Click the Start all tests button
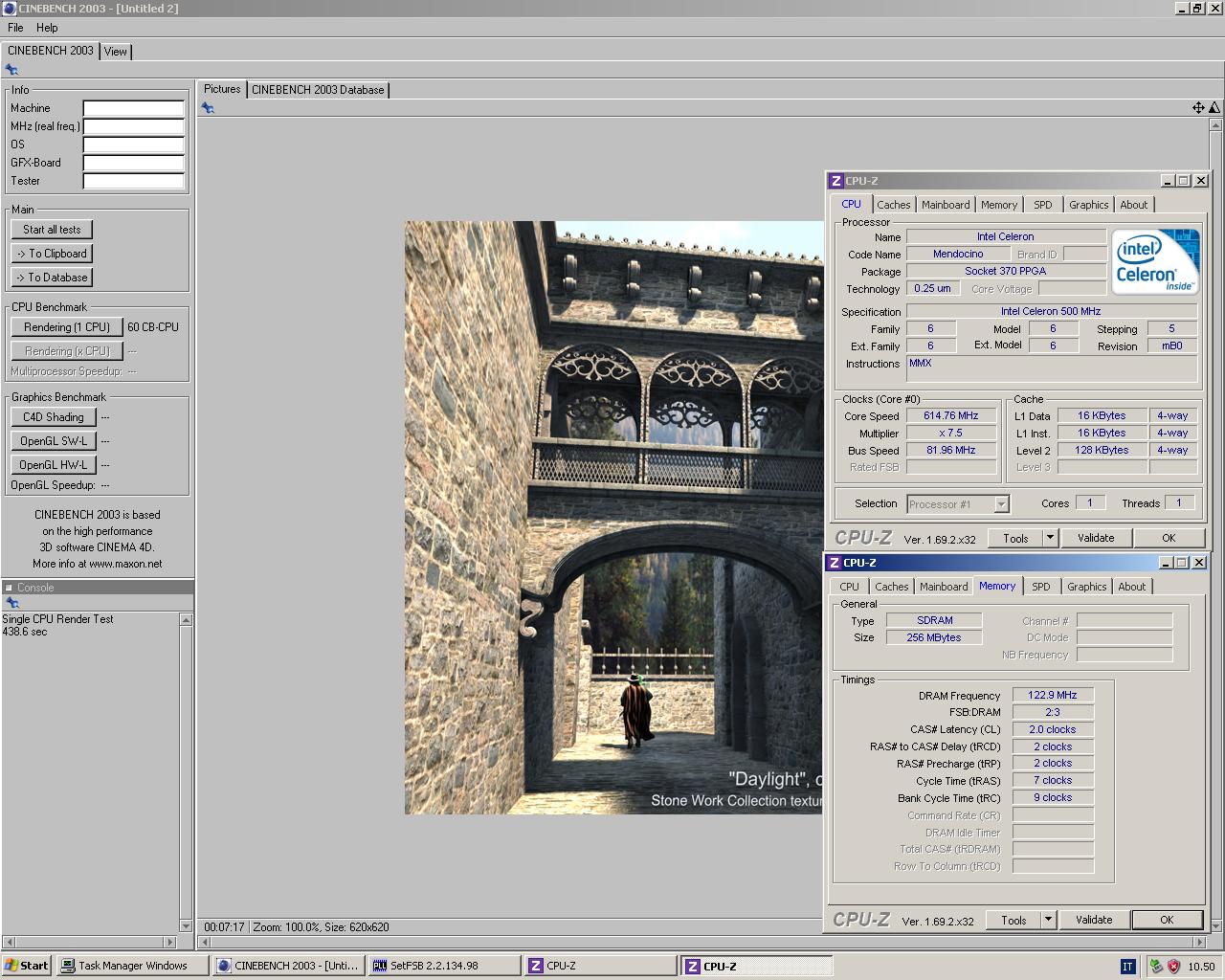 pyautogui.click(x=52, y=230)
